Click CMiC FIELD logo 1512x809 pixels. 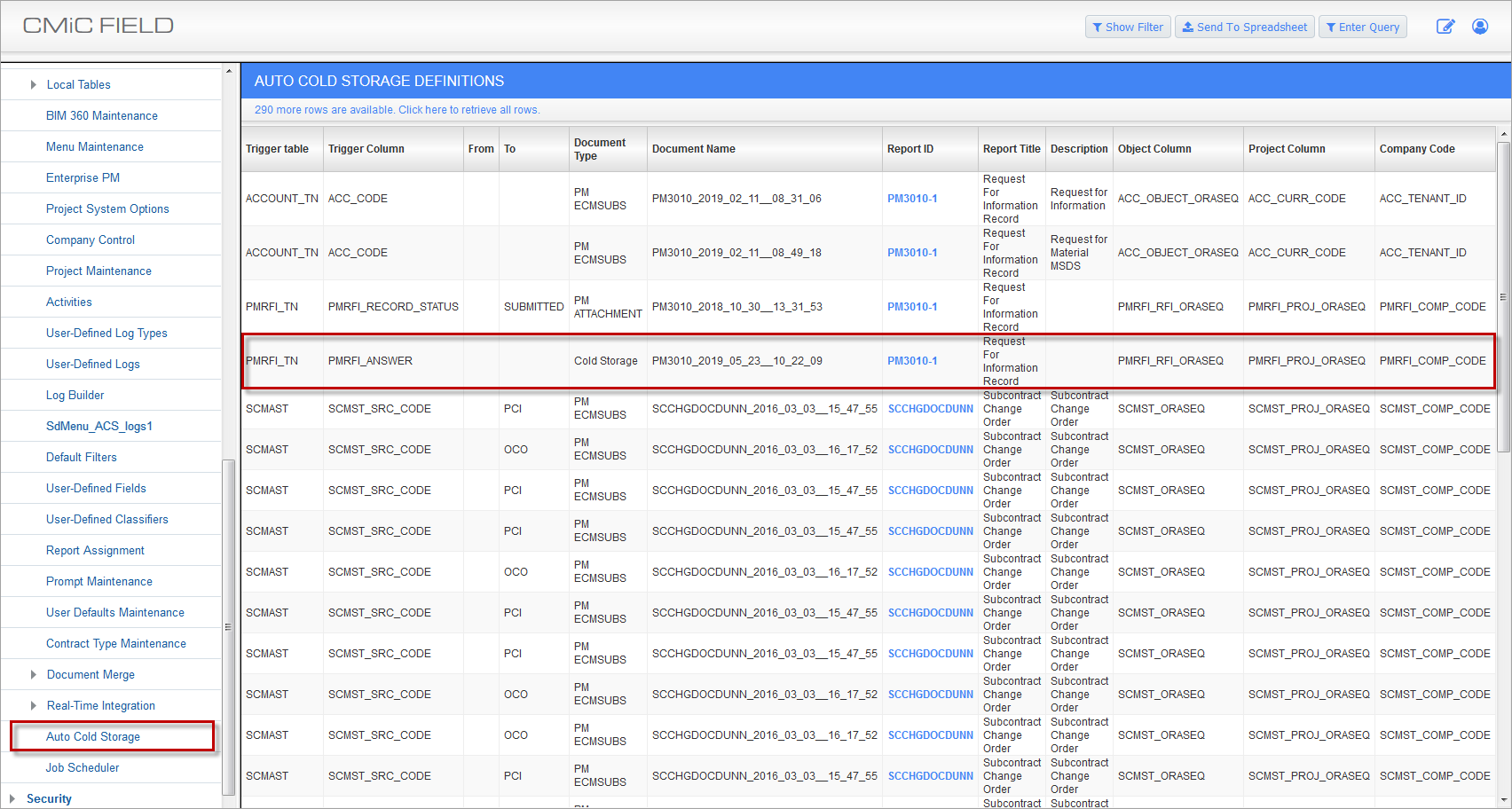98,26
